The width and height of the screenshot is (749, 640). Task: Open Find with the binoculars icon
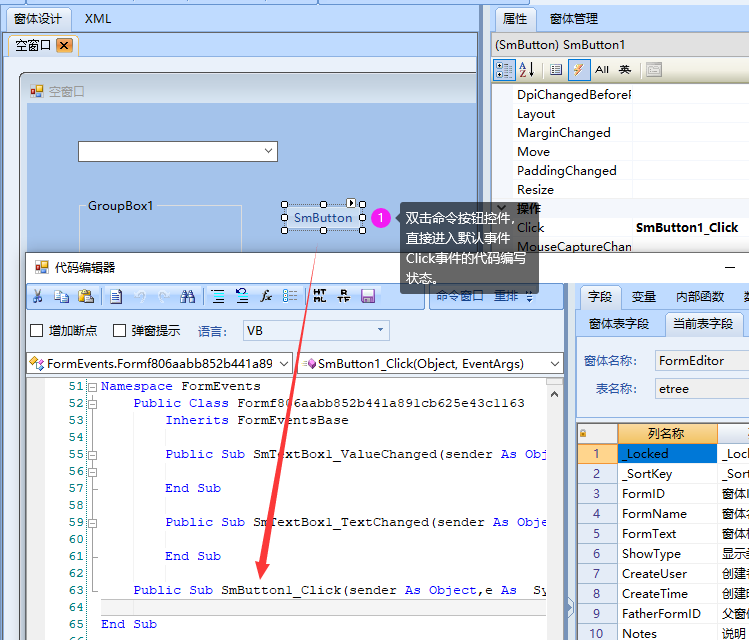point(187,297)
